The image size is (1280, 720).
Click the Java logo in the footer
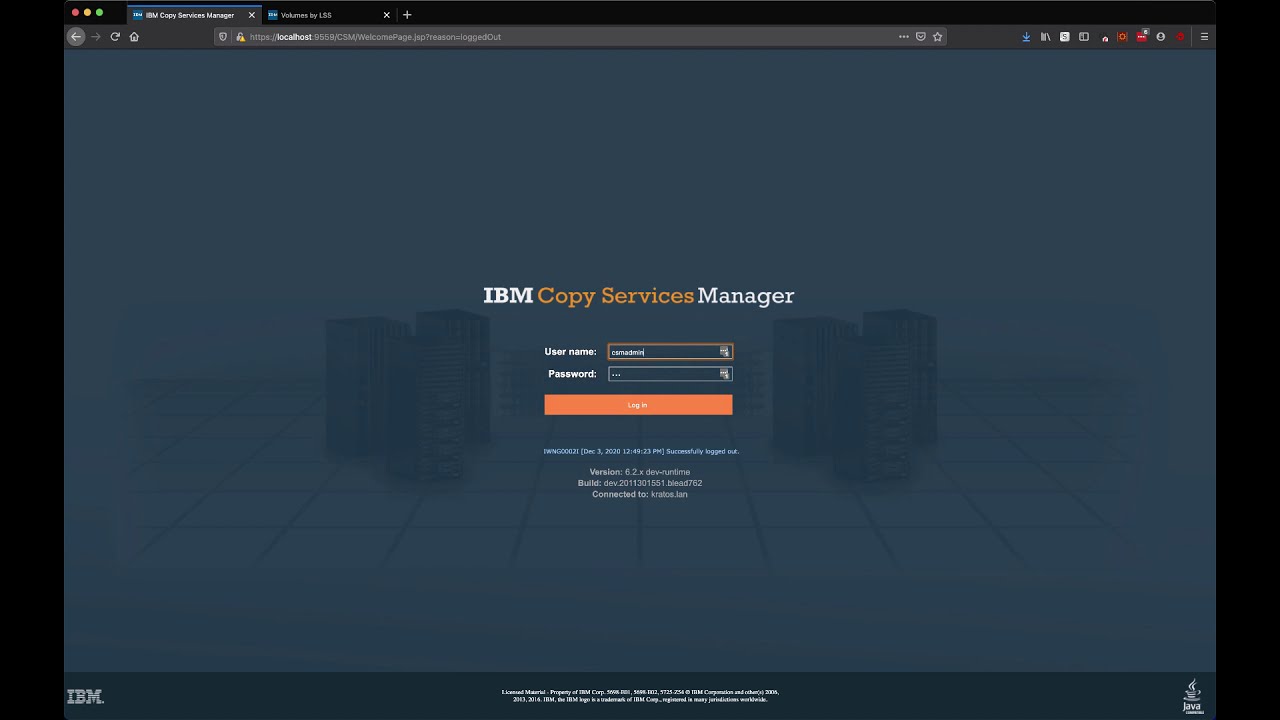click(1192, 696)
